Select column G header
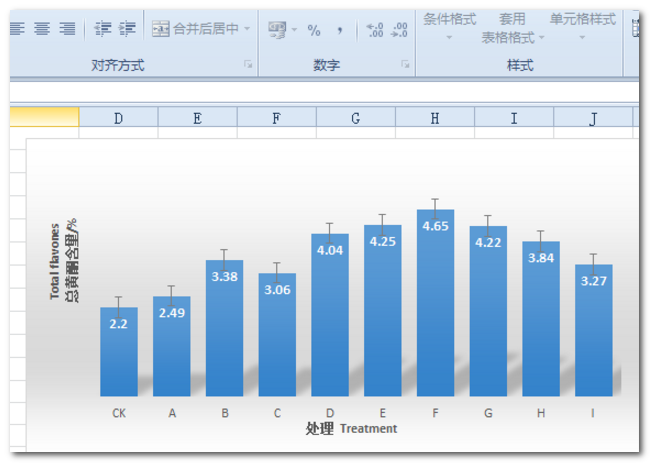Image resolution: width=650 pixels, height=463 pixels. (x=356, y=118)
